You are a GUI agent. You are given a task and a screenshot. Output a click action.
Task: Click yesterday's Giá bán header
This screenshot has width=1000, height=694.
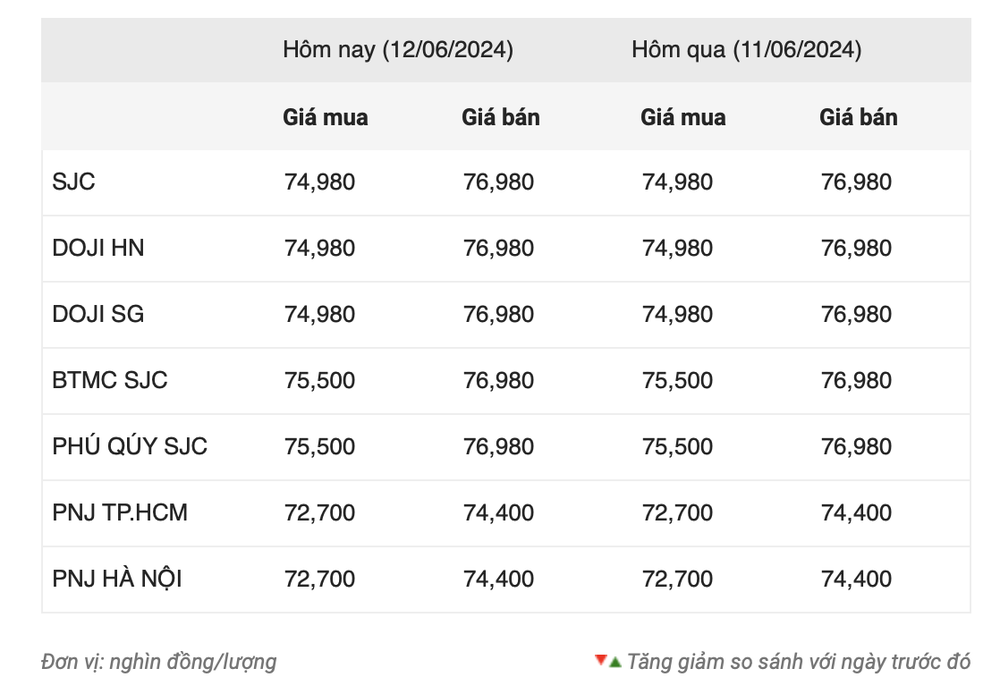(858, 117)
